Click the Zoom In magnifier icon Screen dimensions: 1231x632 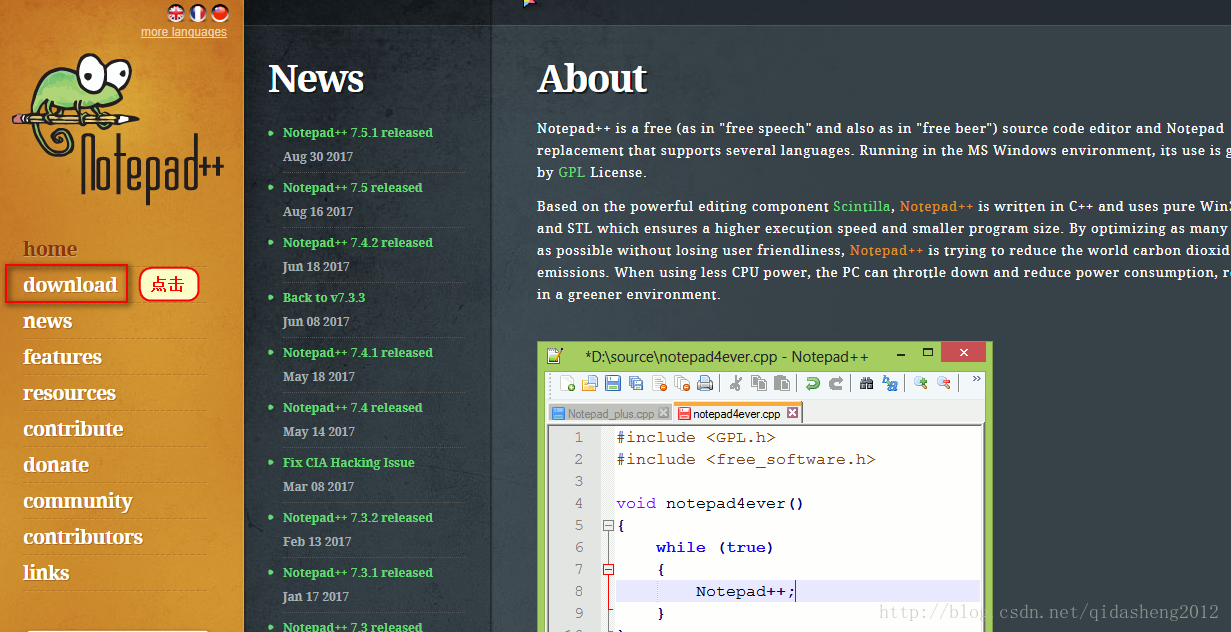click(921, 383)
